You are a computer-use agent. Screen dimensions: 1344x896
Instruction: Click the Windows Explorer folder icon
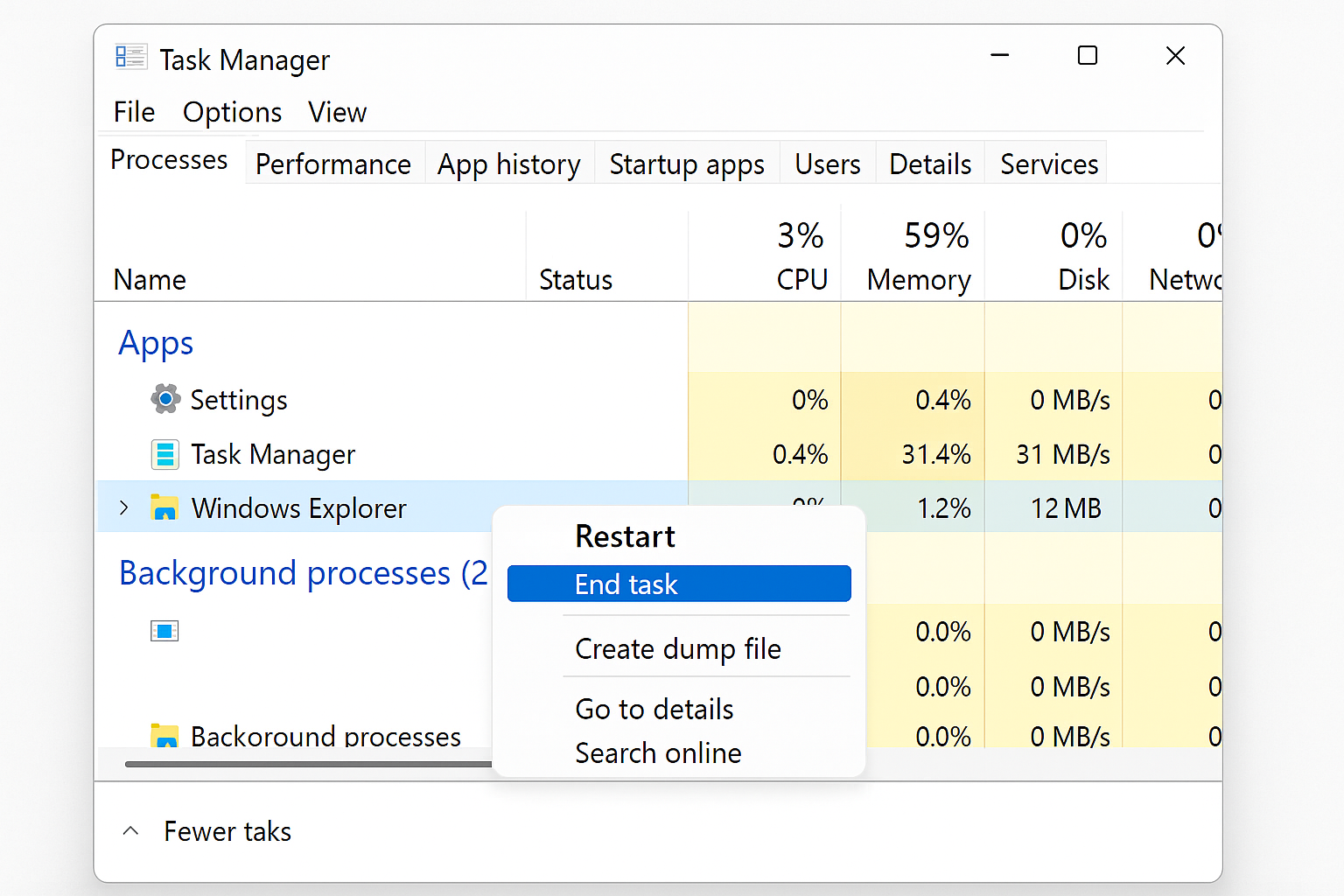[164, 508]
